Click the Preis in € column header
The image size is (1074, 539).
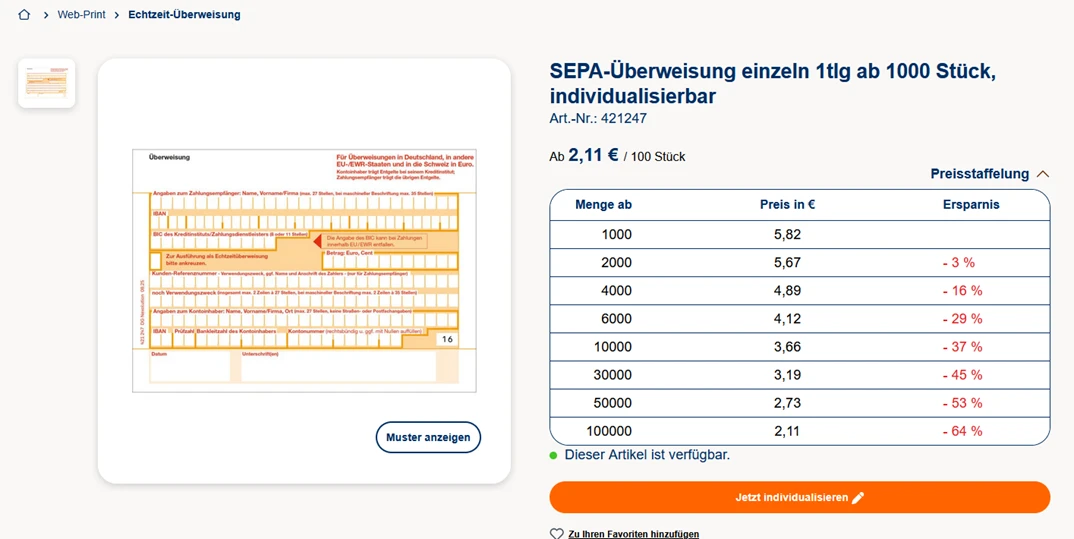pyautogui.click(x=787, y=205)
